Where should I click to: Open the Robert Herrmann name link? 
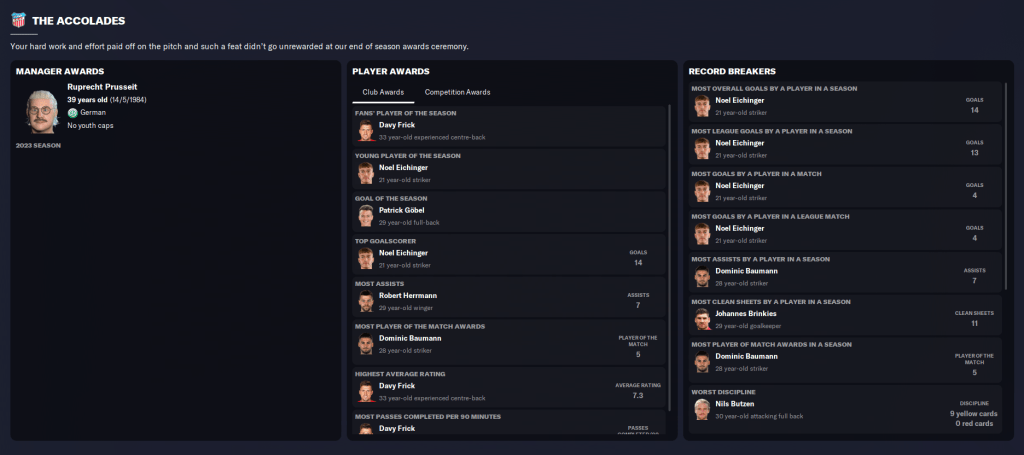pos(409,296)
